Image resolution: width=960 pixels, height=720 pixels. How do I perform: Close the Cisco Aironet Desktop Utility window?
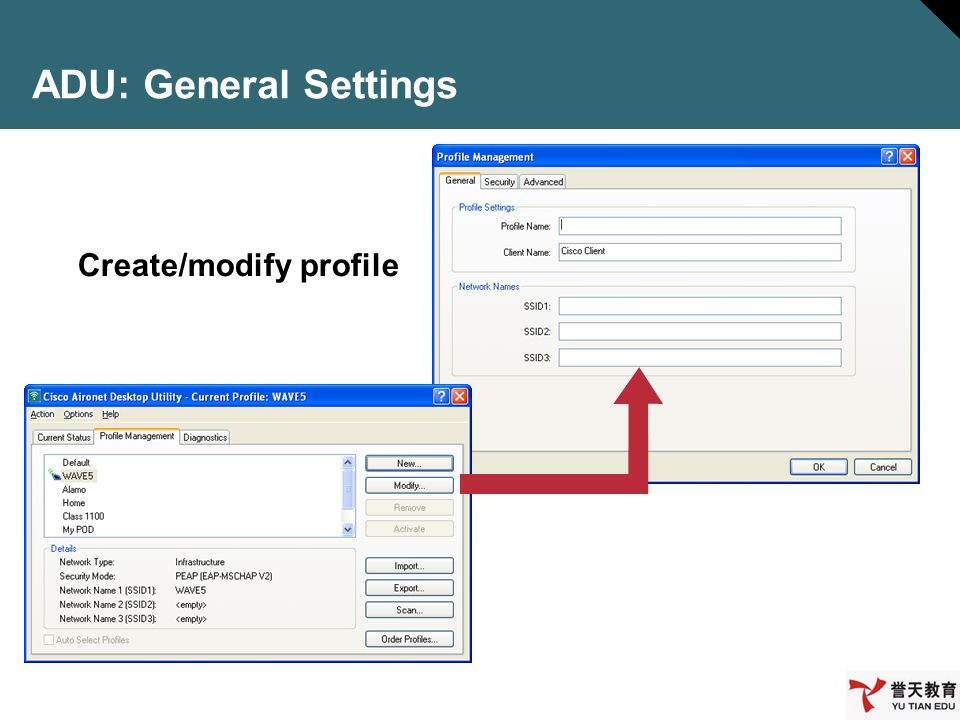[460, 396]
